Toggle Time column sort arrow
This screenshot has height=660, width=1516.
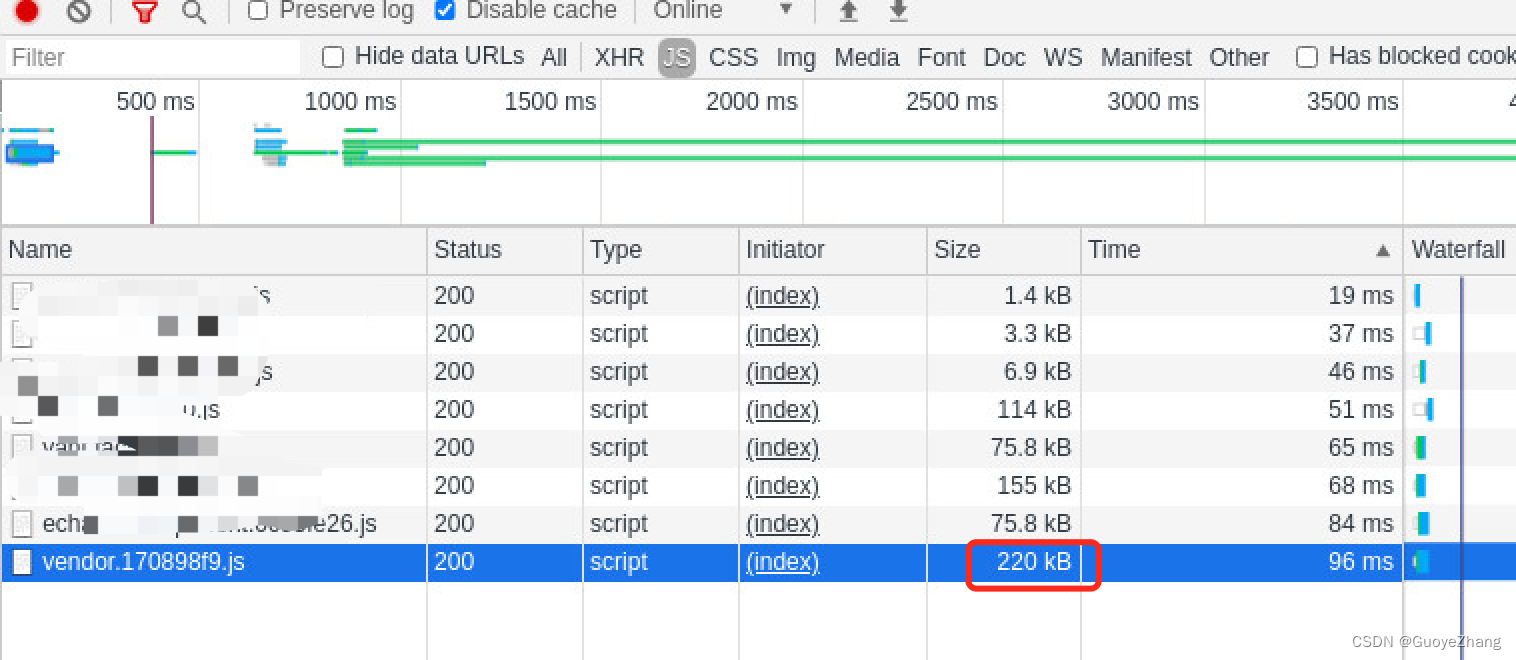(1383, 250)
